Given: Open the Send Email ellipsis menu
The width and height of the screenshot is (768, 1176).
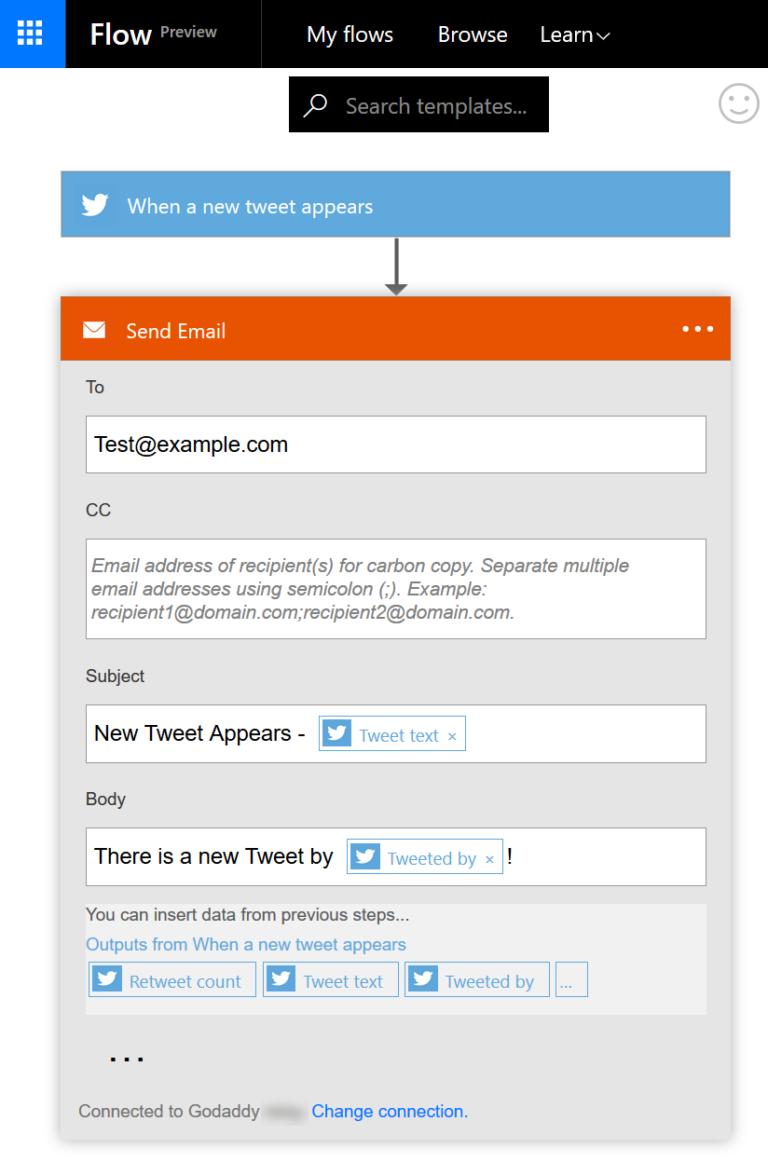Looking at the screenshot, I should pos(697,328).
